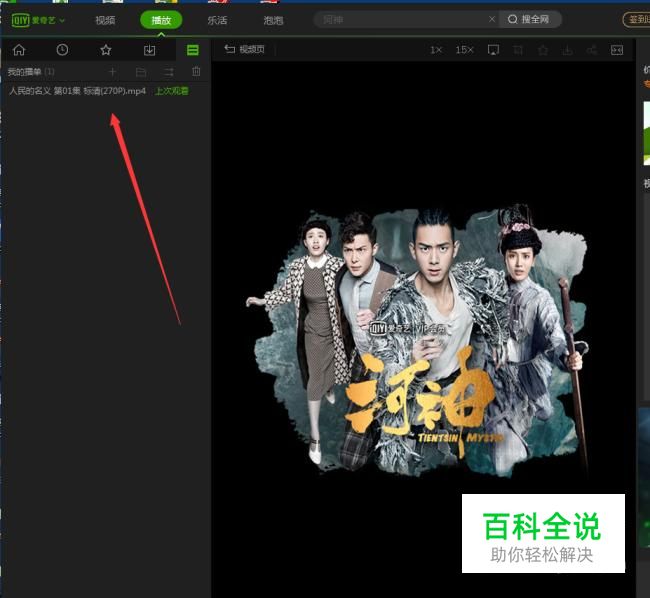Open the 泡泡 tab
This screenshot has height=598, width=650.
coord(273,20)
